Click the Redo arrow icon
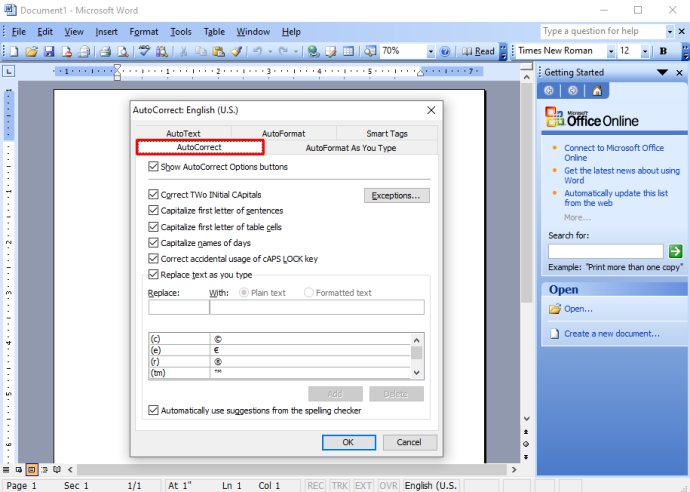690x492 pixels. coord(283,51)
